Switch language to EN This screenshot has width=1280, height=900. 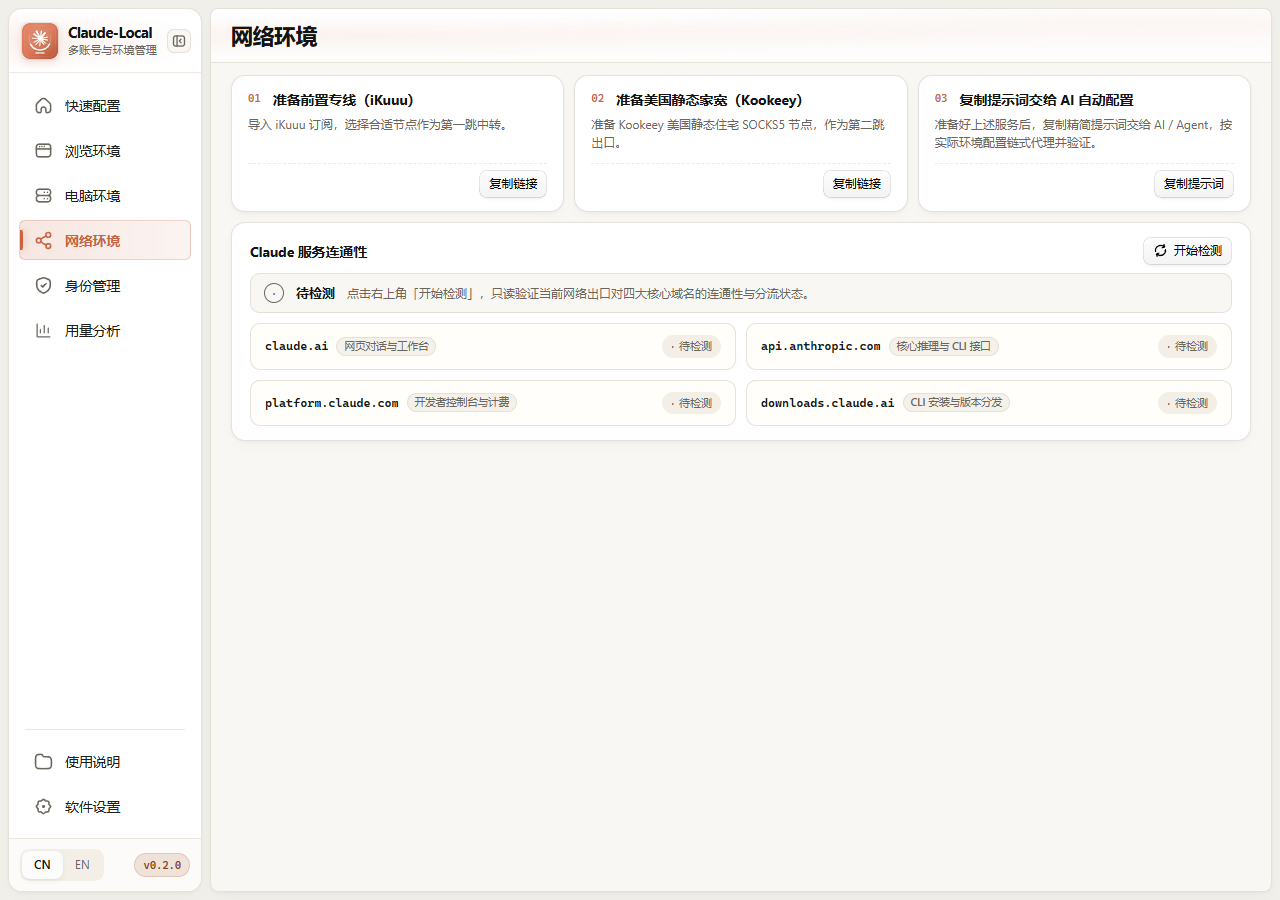pos(82,865)
